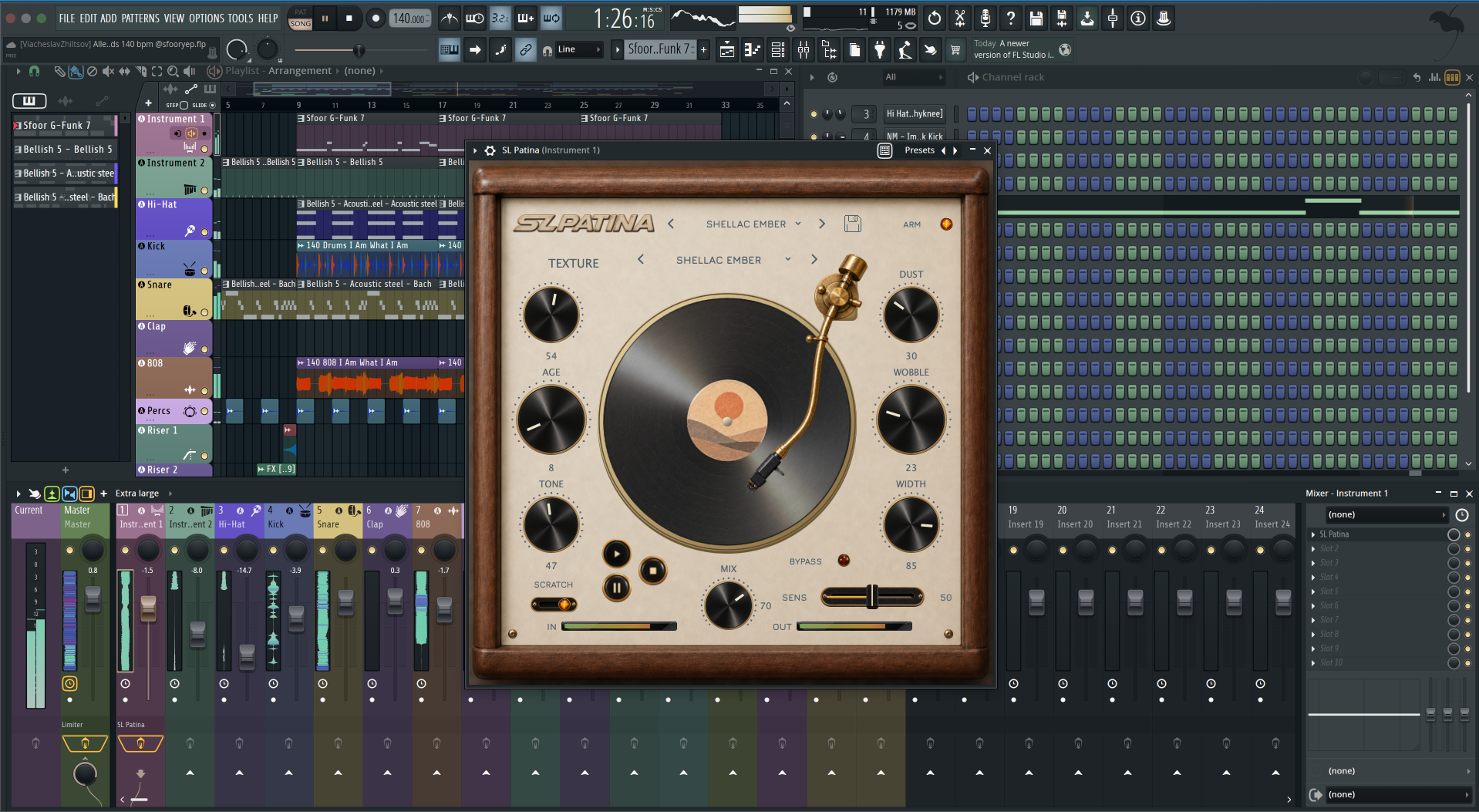Screen dimensions: 1479x812
Task: Save the project with floppy icon
Action: click(1036, 18)
